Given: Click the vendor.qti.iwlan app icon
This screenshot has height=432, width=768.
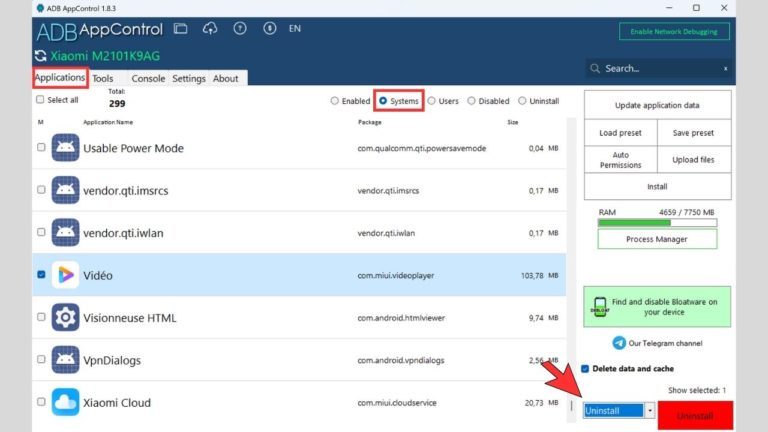Looking at the screenshot, I should click(65, 232).
